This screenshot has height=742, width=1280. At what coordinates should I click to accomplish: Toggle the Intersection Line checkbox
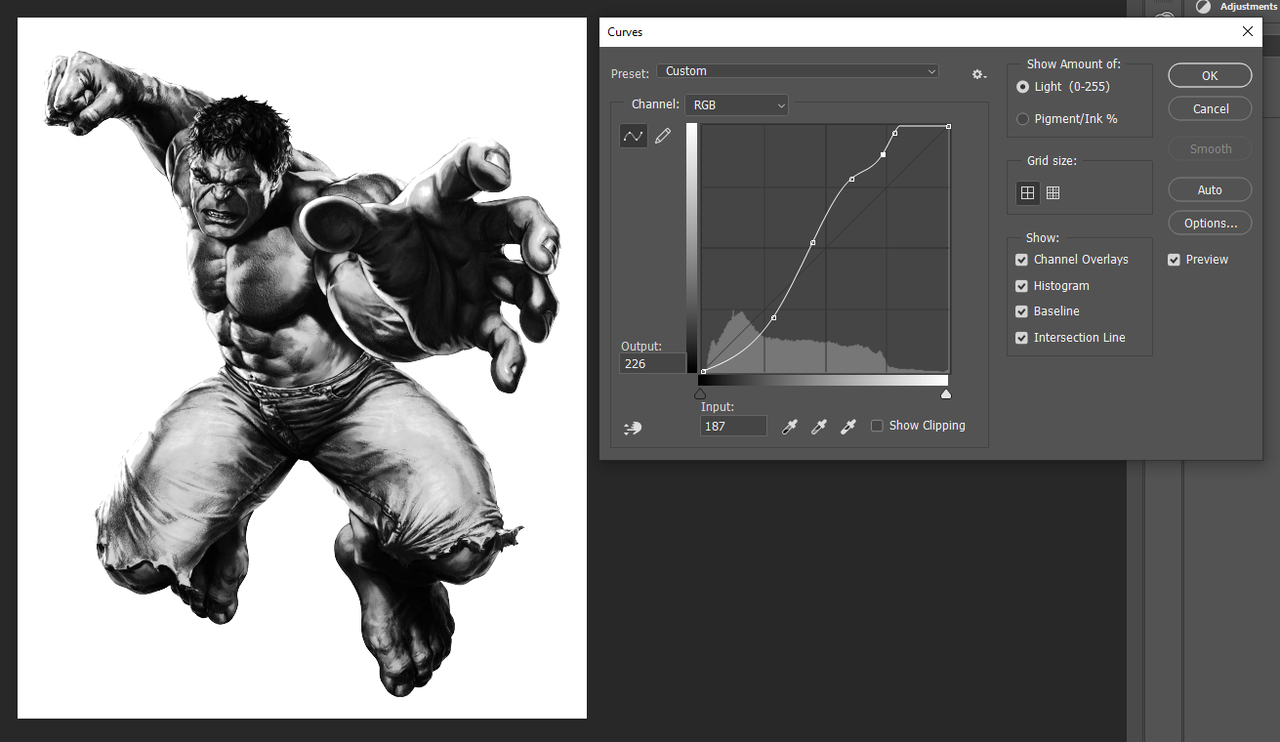pyautogui.click(x=1021, y=337)
